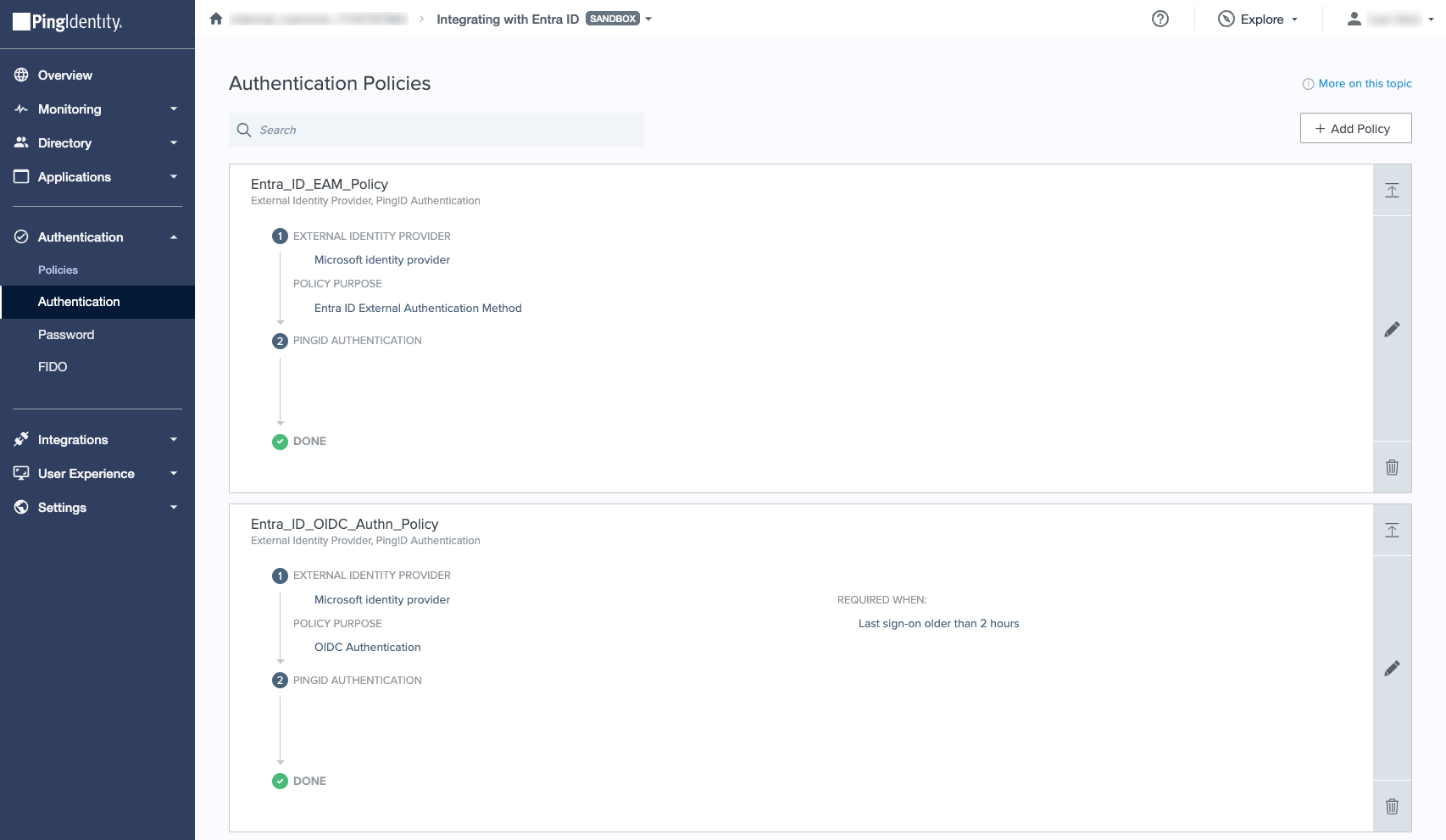
Task: Click the search magnifier icon
Action: [x=244, y=130]
